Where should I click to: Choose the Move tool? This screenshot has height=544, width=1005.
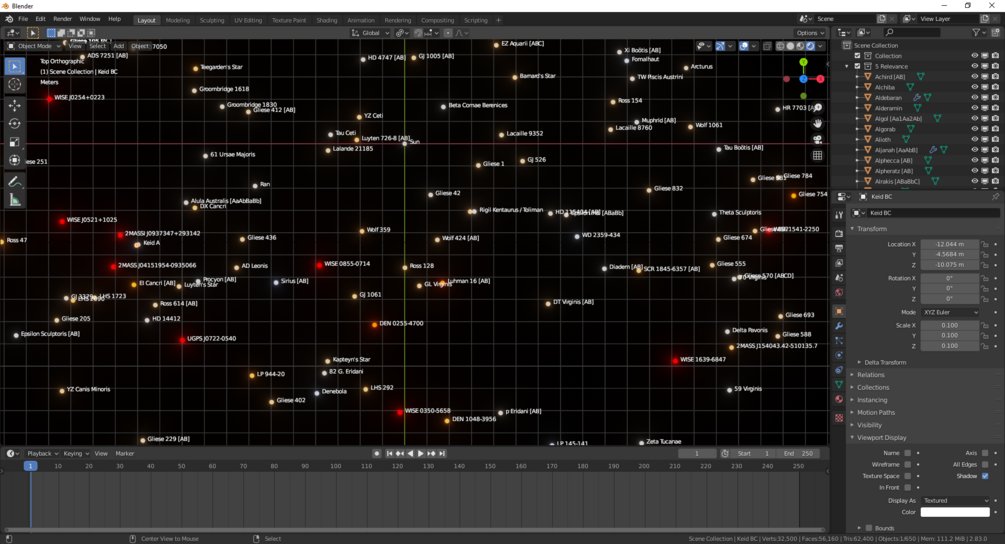click(15, 105)
